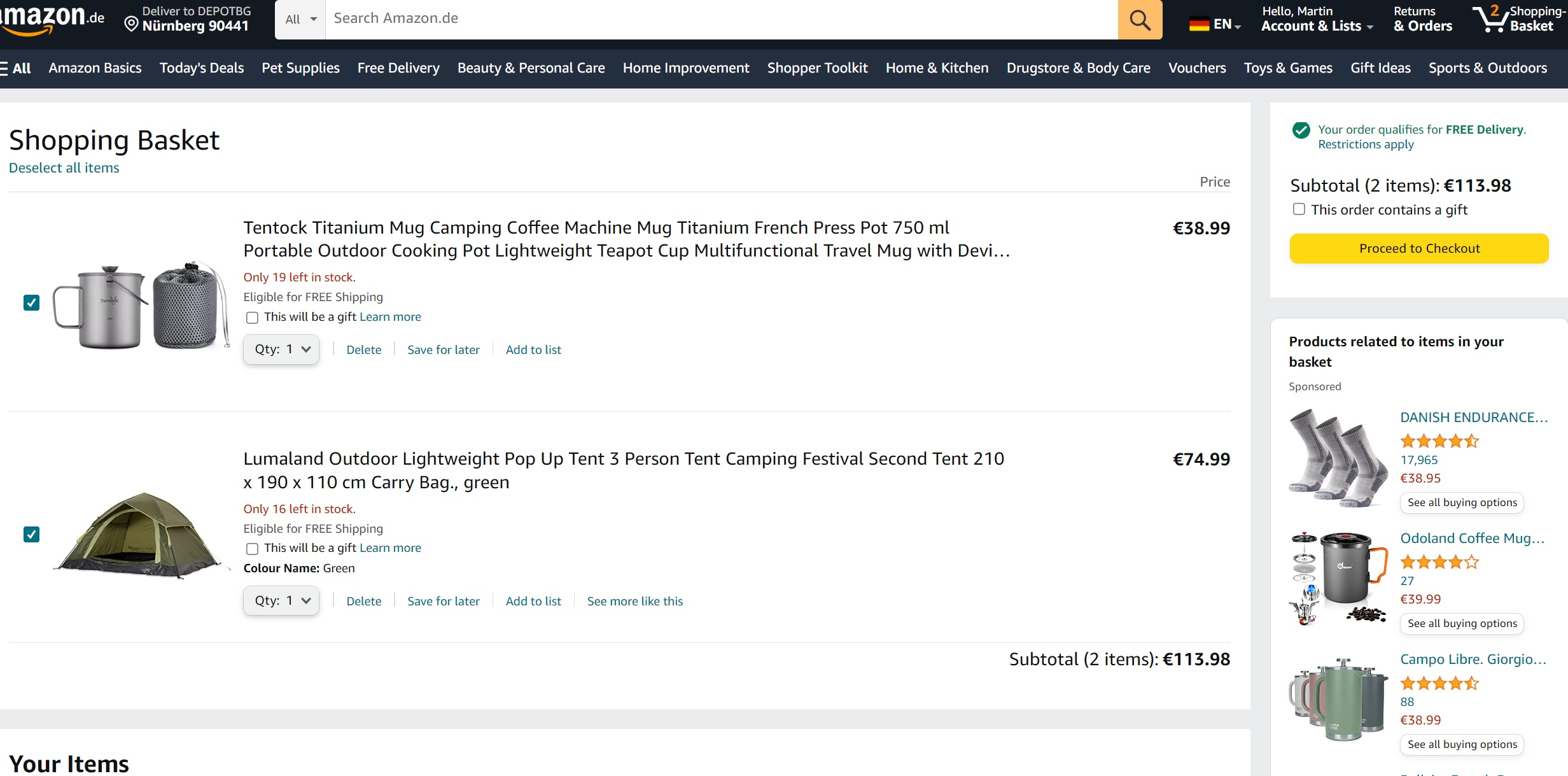Click Proceed to Checkout button
The image size is (1568, 776).
(x=1419, y=248)
